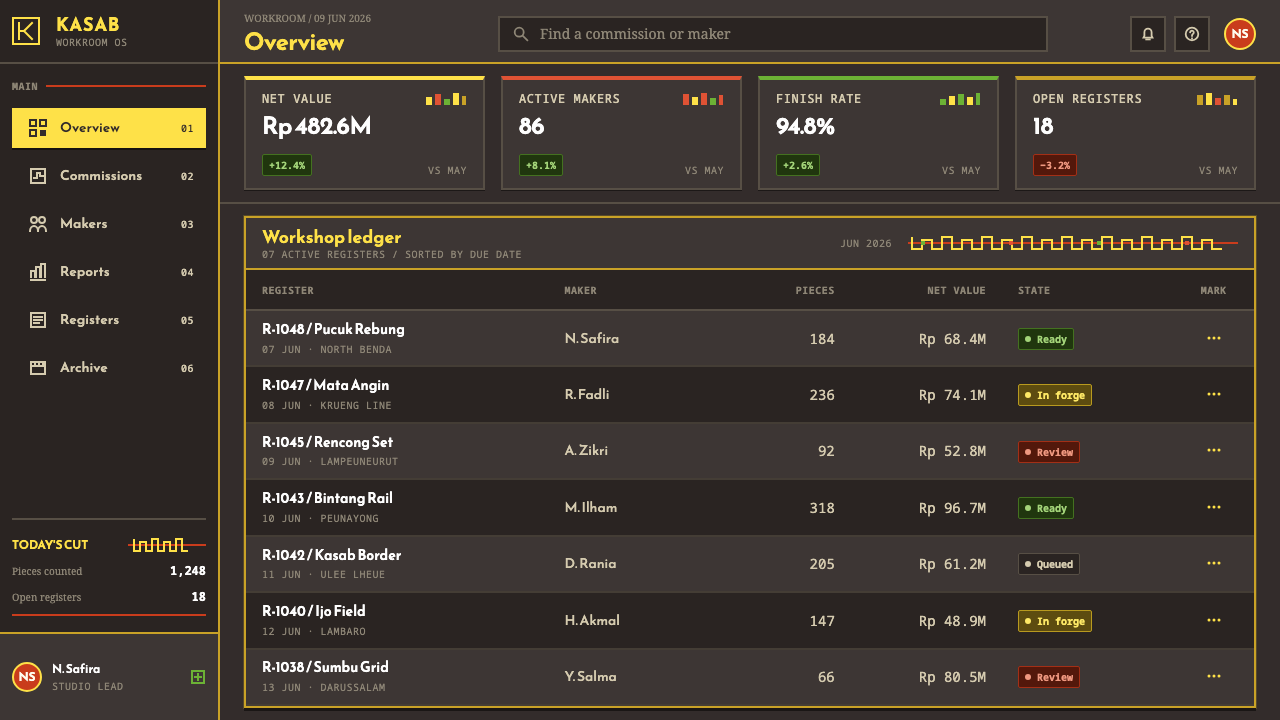Select Reports in the sidebar
Viewport: 1280px width, 720px height.
coord(109,272)
